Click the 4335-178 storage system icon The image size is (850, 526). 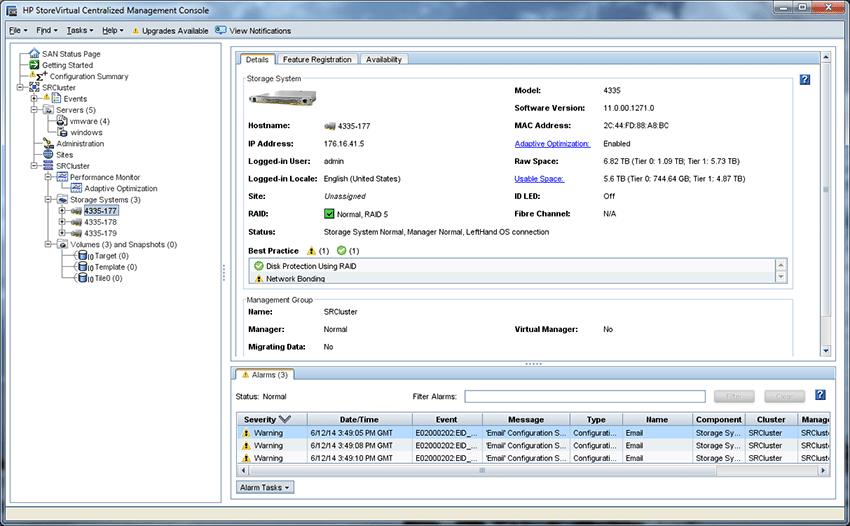76,222
